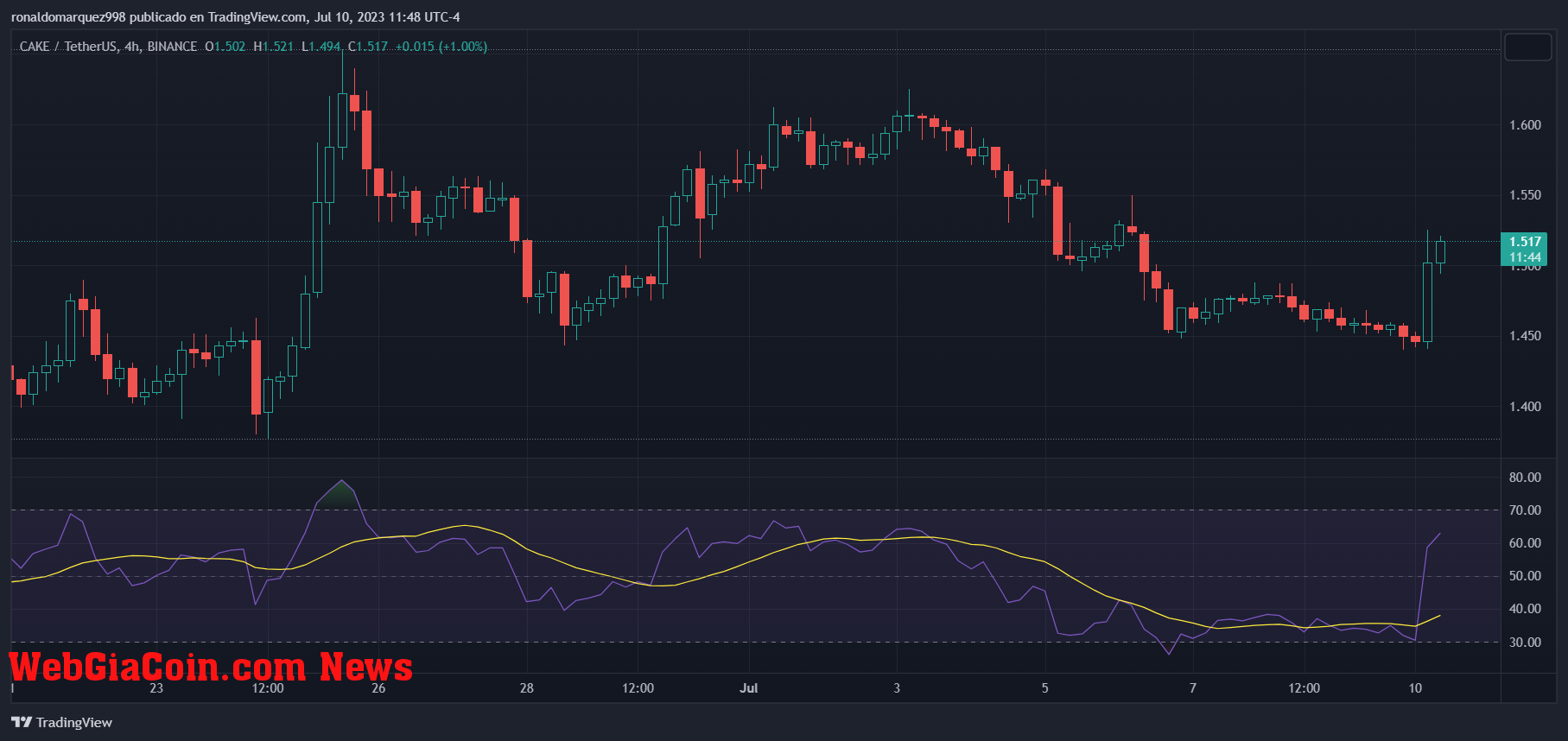The height and width of the screenshot is (741, 1568).
Task: Click the Jul label on time axis
Action: pyautogui.click(x=749, y=688)
